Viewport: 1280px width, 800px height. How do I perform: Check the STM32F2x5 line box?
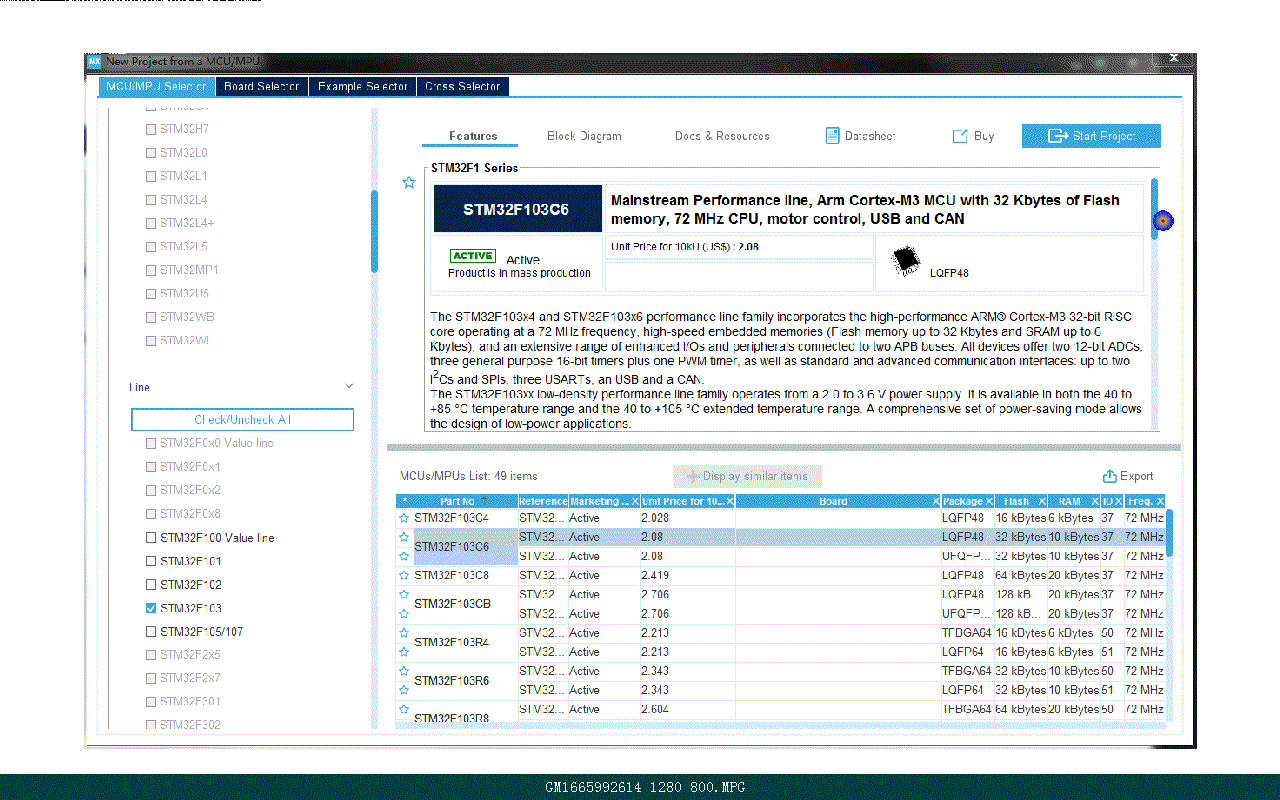[151, 655]
